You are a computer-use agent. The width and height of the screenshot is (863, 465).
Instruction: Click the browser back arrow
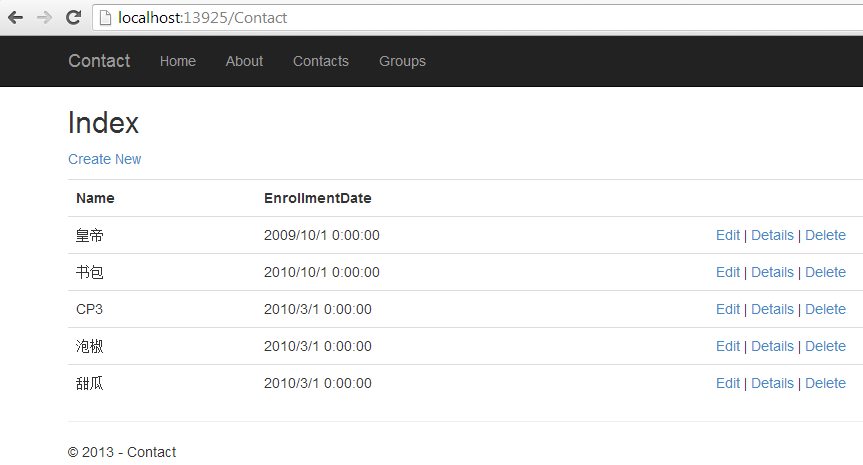[16, 18]
